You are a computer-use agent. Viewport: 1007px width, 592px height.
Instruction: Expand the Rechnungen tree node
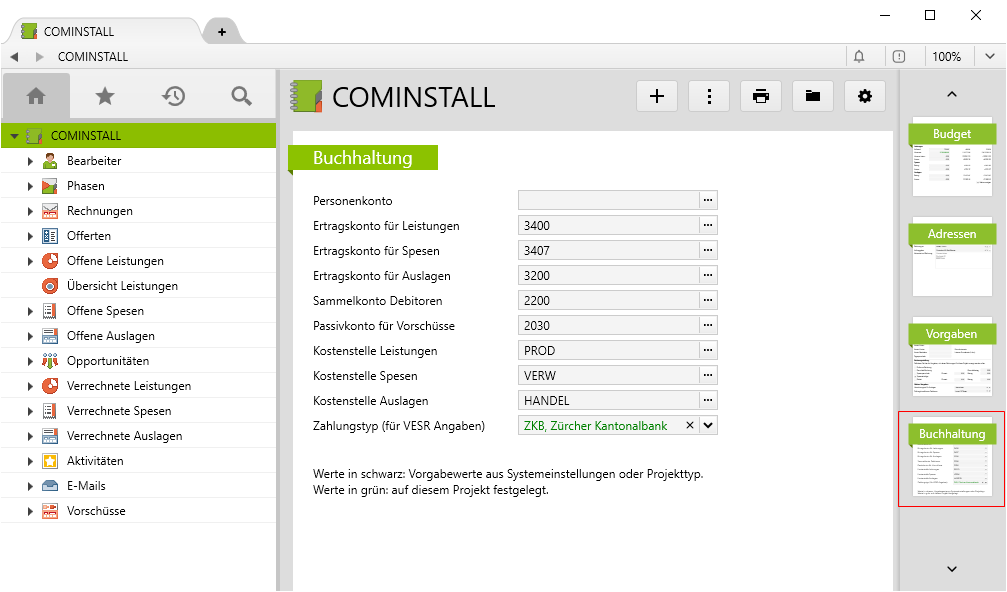click(x=30, y=211)
